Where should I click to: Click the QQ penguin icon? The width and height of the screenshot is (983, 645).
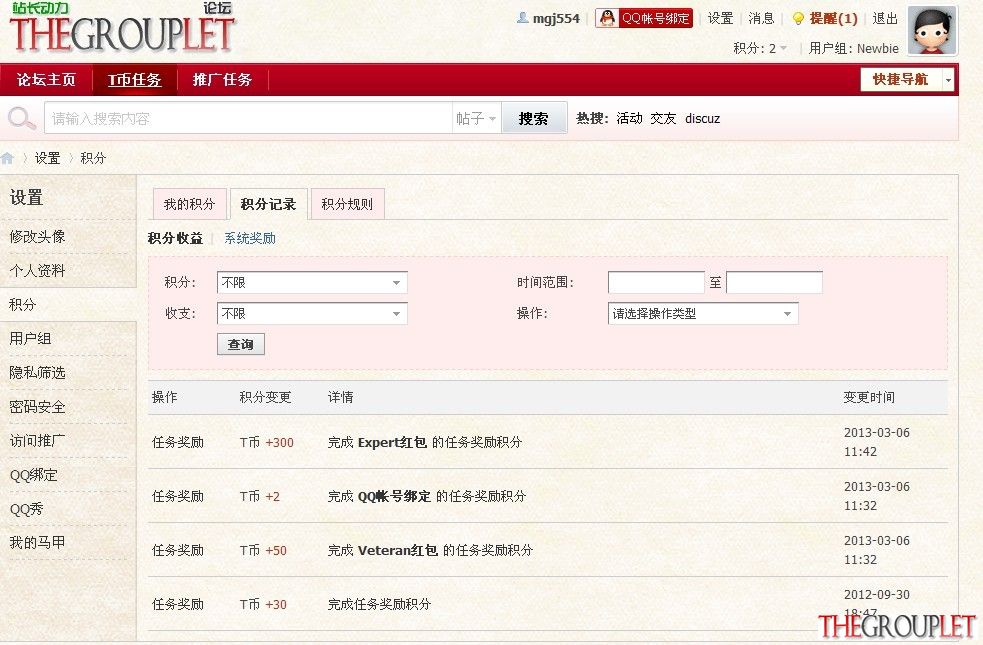[x=607, y=18]
